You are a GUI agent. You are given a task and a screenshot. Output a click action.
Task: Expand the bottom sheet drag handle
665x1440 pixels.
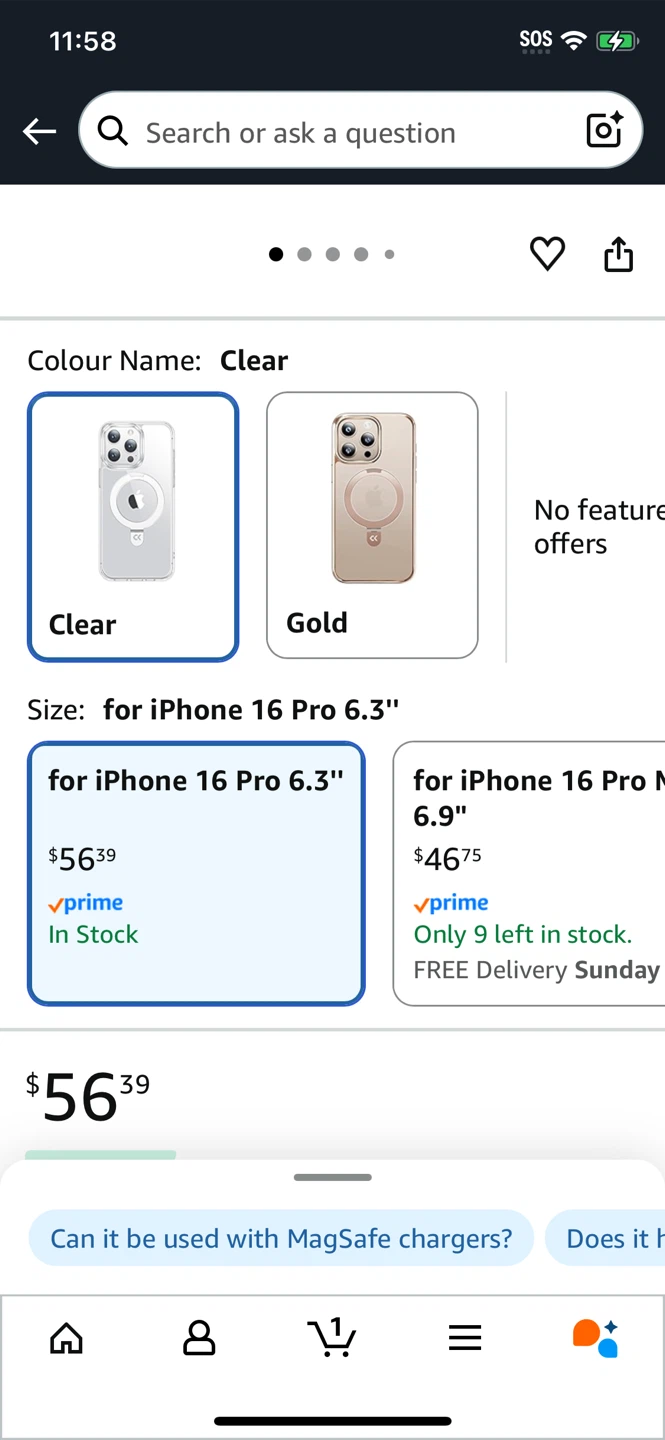click(333, 1177)
